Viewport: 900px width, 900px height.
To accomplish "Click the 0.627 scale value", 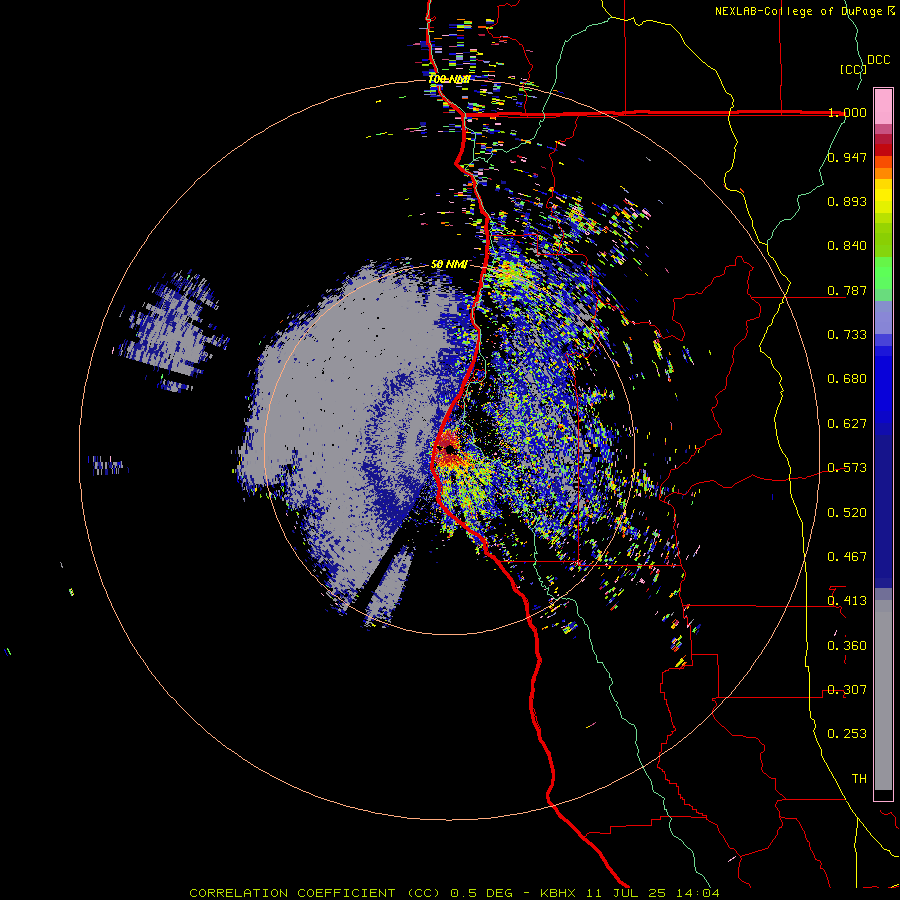I will [x=847, y=424].
